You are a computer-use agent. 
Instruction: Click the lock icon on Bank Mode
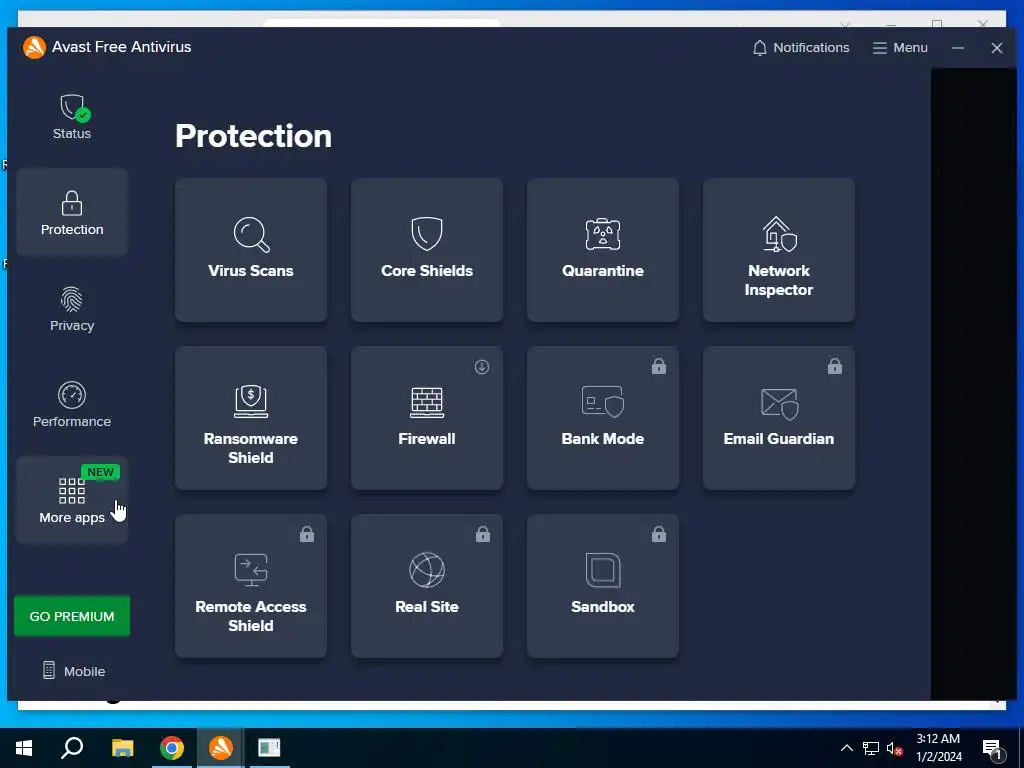[658, 366]
